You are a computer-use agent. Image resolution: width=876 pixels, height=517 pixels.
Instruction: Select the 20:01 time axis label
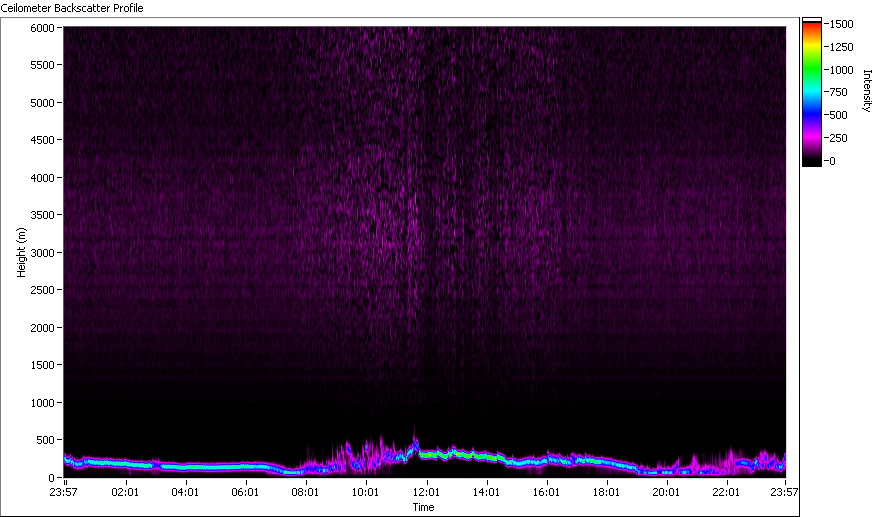pyautogui.click(x=666, y=492)
